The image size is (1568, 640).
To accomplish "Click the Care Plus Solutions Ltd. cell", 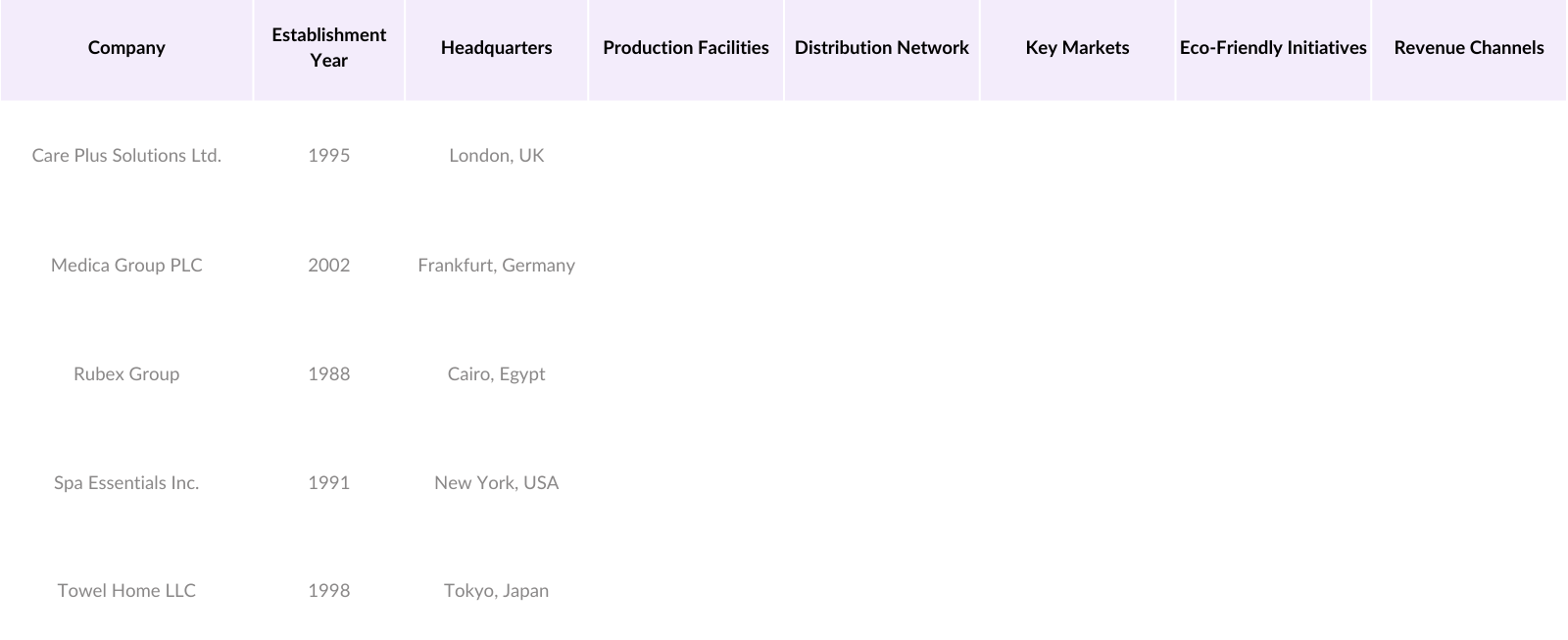I will pyautogui.click(x=126, y=156).
